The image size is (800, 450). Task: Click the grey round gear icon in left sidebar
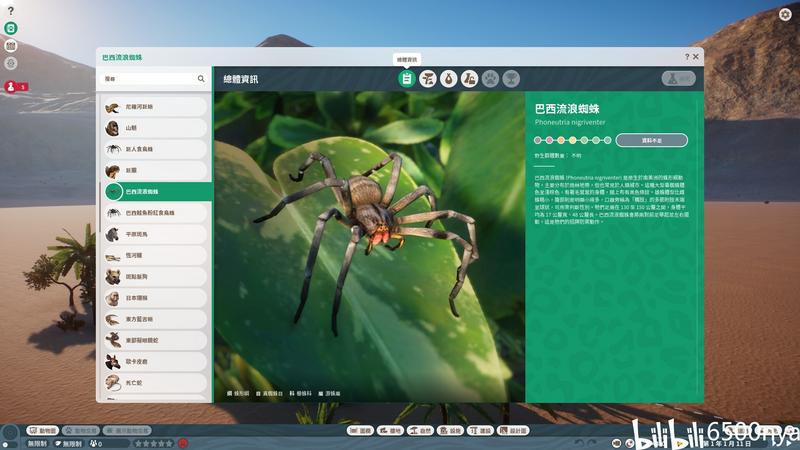coord(11,63)
